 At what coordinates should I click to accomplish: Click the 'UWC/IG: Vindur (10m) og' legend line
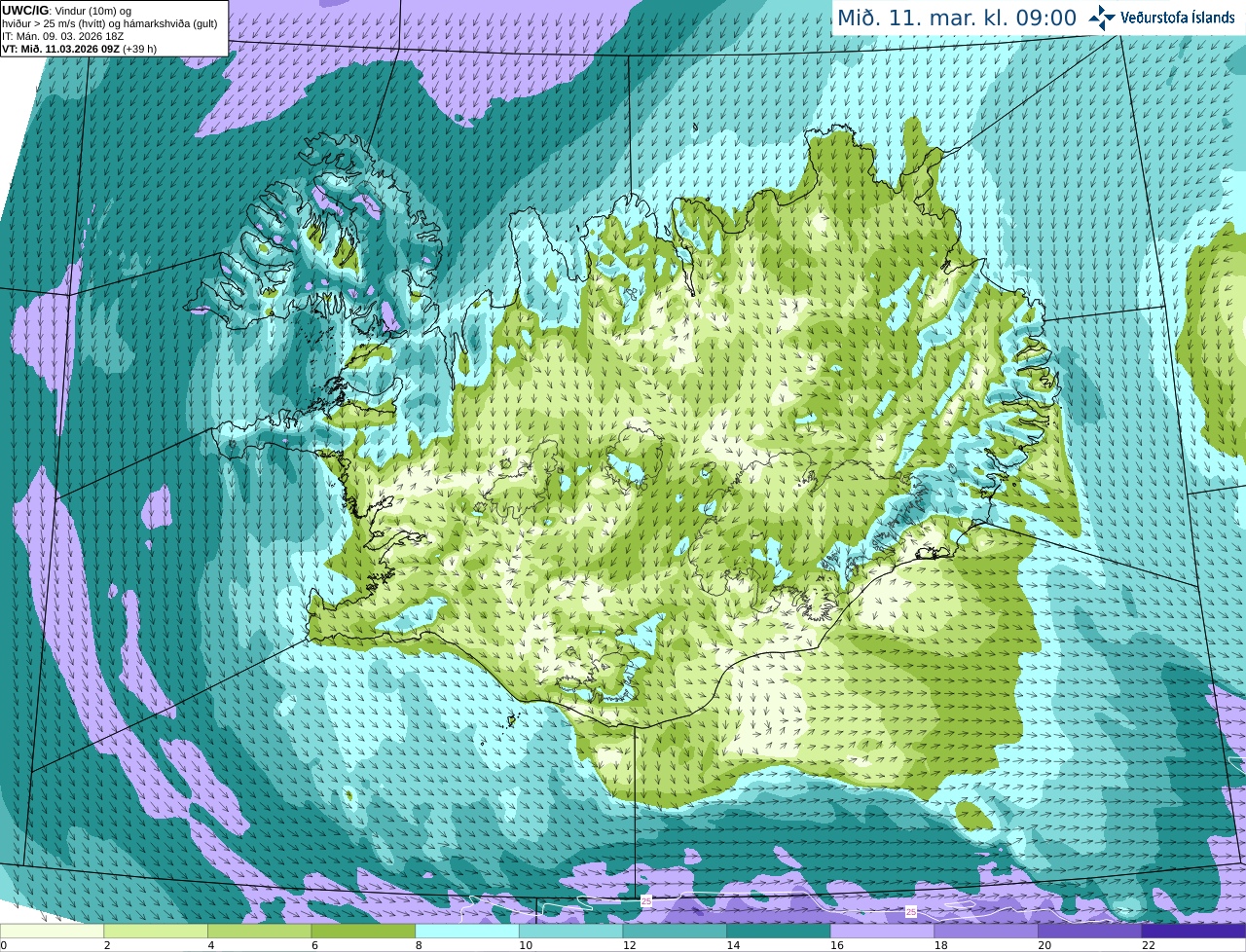(66, 11)
